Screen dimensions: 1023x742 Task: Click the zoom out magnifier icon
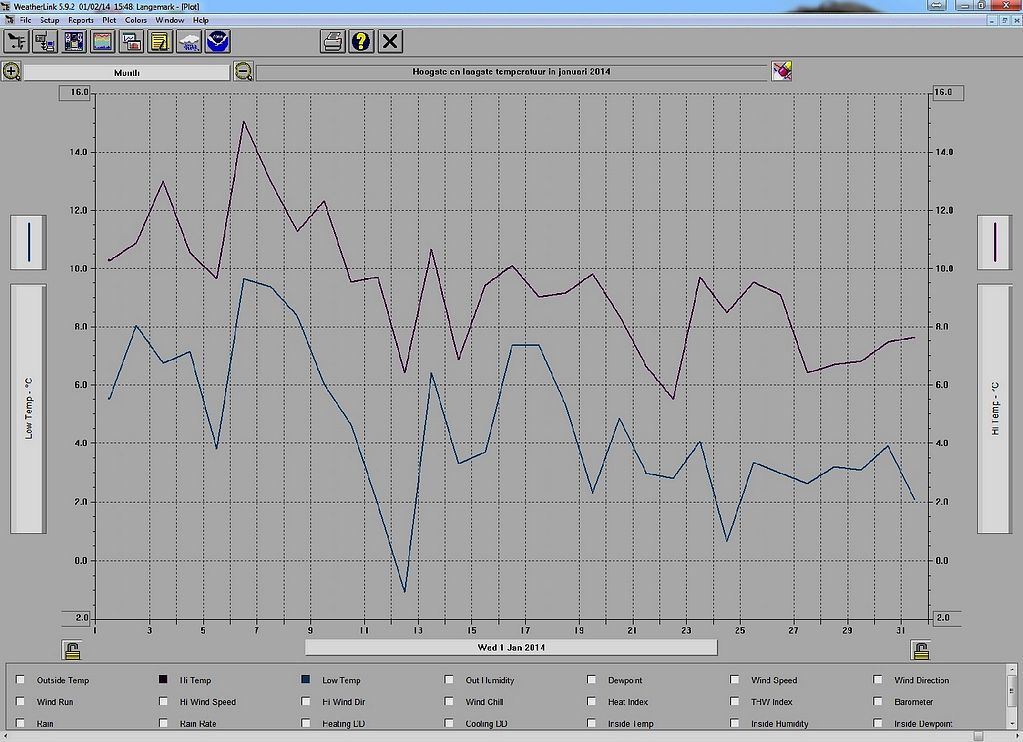click(243, 71)
